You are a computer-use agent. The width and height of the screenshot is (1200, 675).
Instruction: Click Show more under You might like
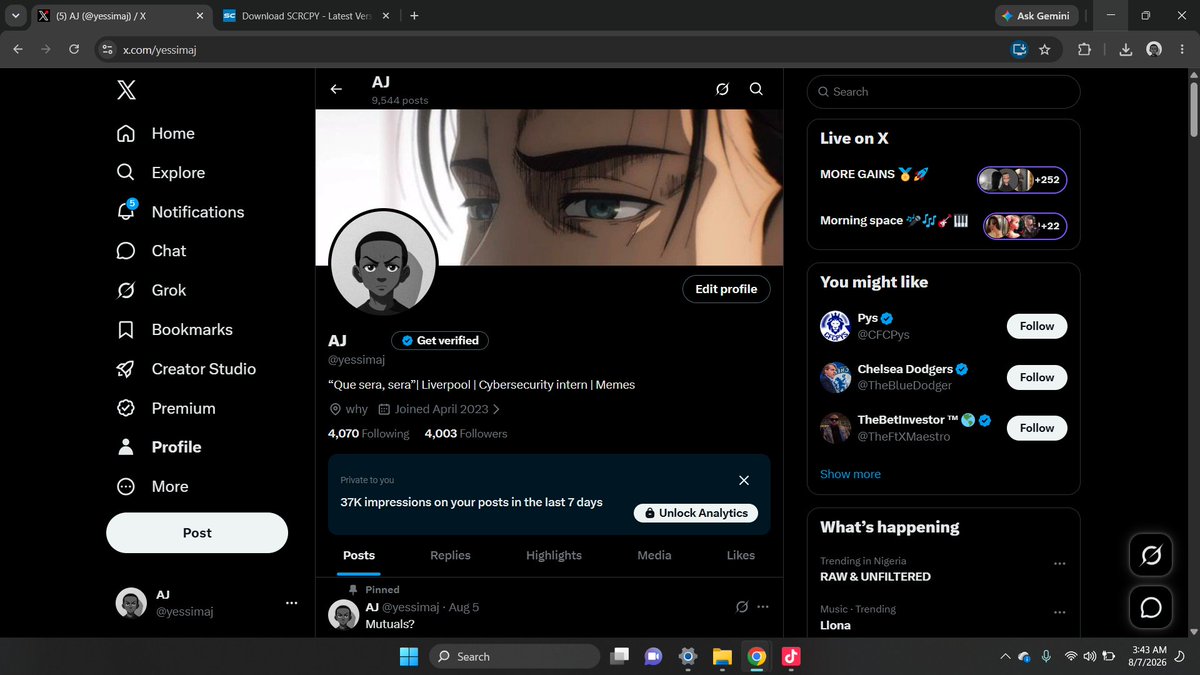(x=850, y=474)
